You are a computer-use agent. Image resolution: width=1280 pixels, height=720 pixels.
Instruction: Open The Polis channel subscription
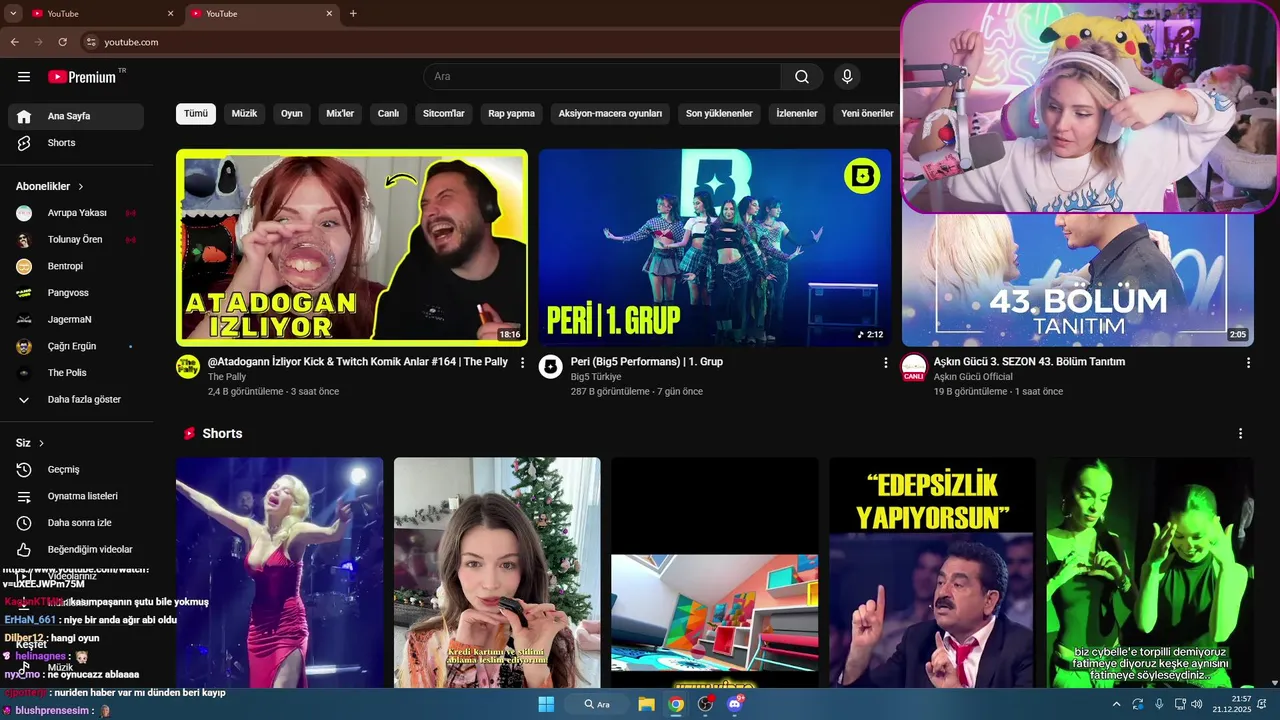coord(76,373)
